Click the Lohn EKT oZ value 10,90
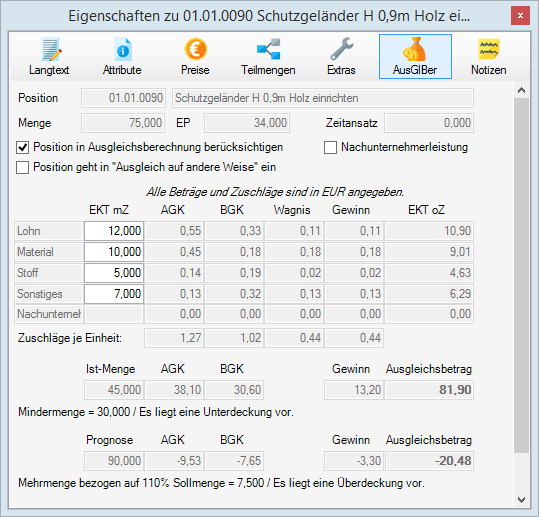 (429, 231)
